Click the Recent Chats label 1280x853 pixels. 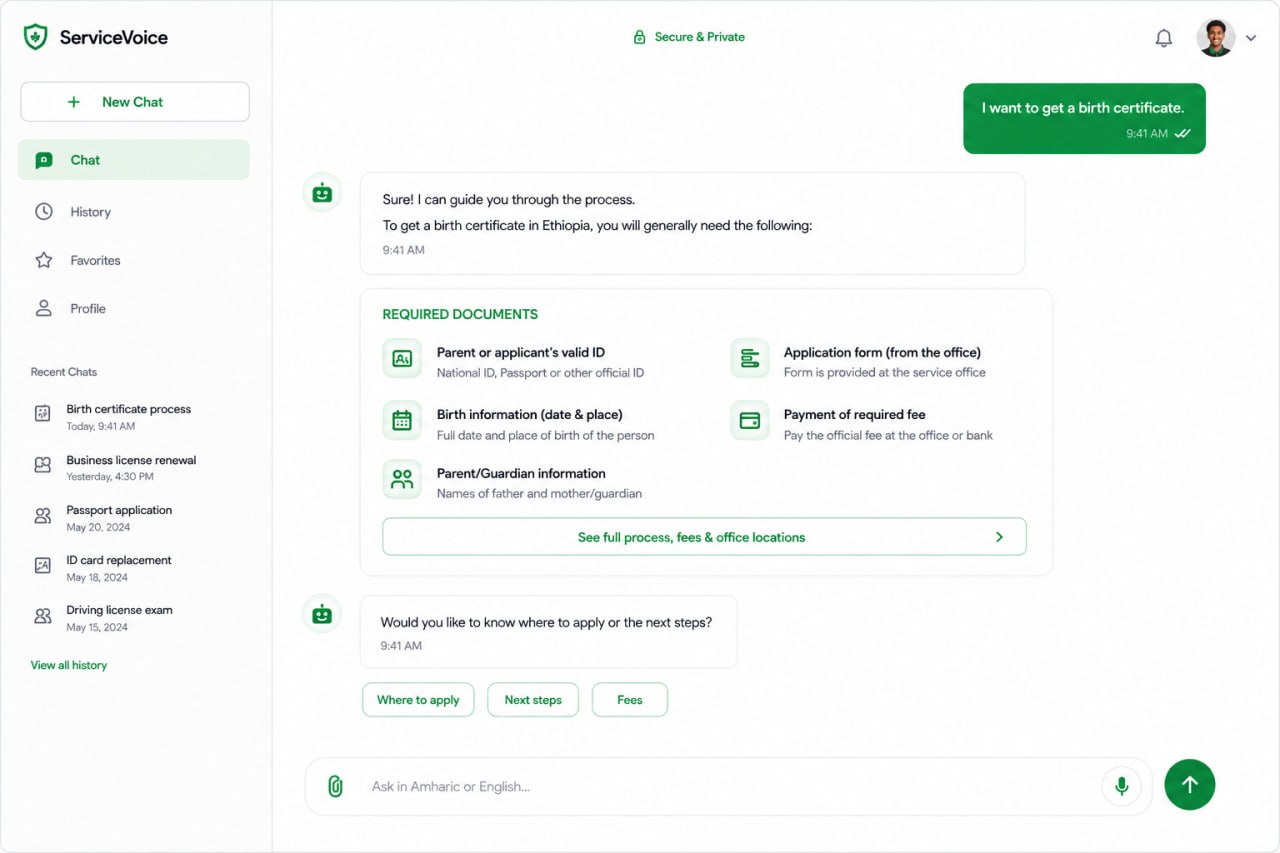[x=64, y=372]
